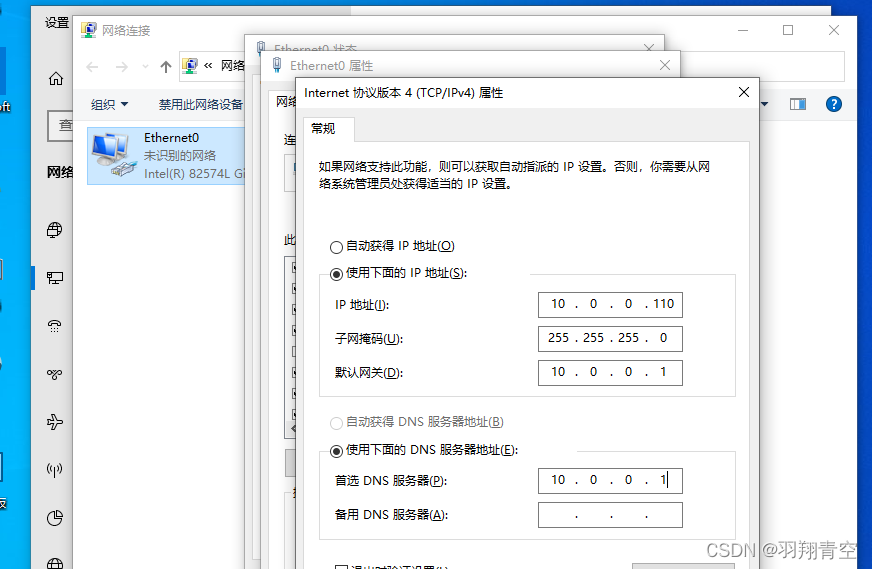Click the 网络连接 title bar icon

point(88,30)
